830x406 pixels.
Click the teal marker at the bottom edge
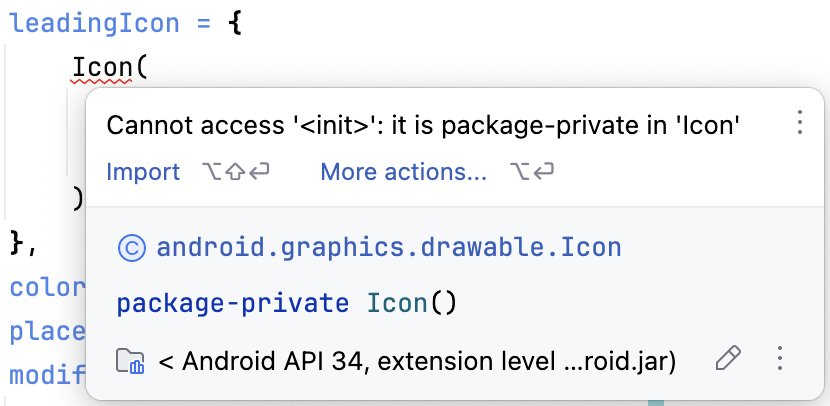coord(656,402)
